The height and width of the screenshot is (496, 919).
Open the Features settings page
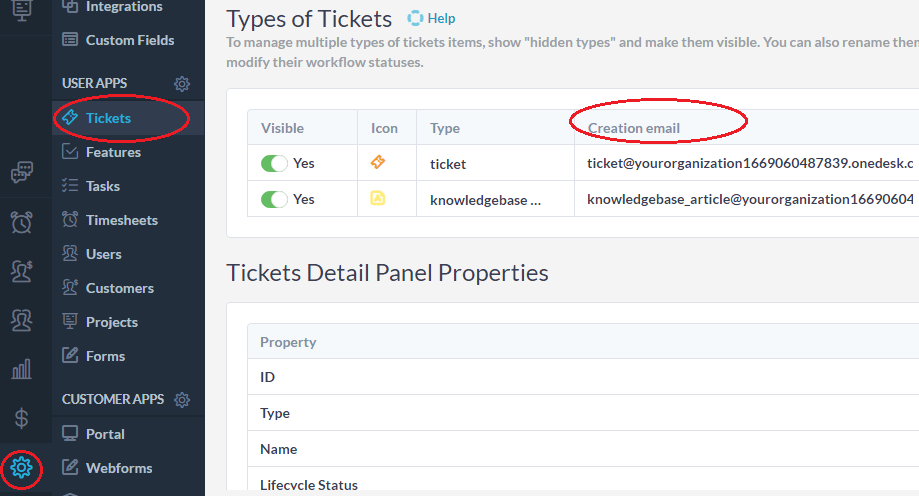tap(113, 152)
